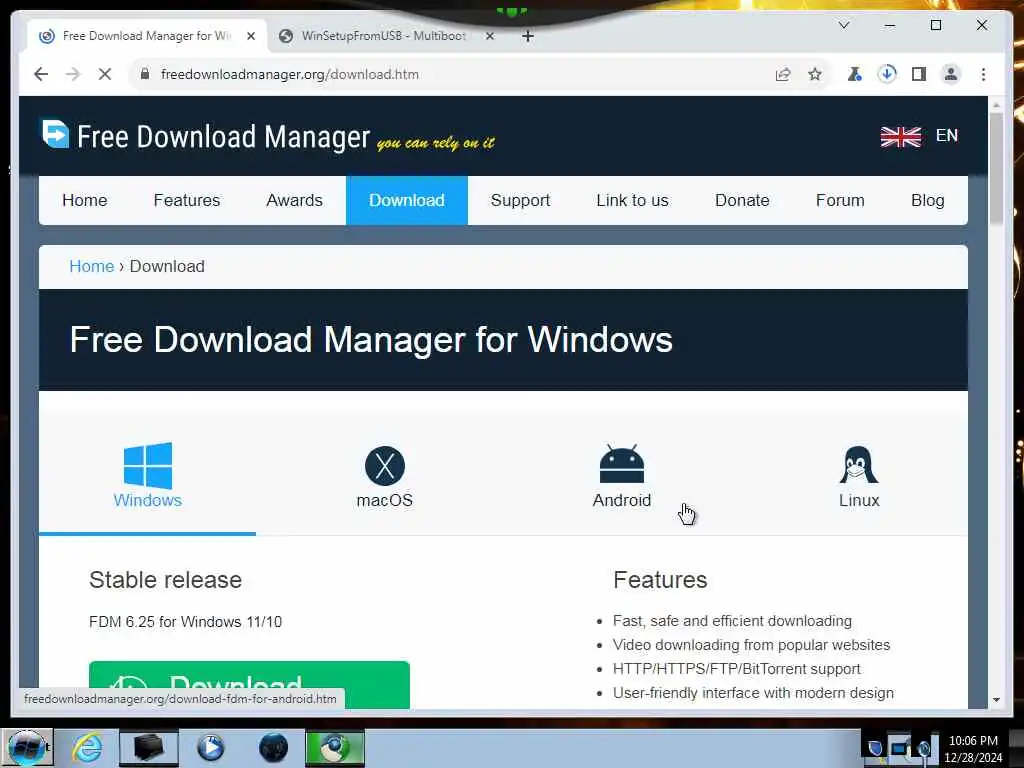Open a new browser tab
Screen dimensions: 1024x768
528,36
